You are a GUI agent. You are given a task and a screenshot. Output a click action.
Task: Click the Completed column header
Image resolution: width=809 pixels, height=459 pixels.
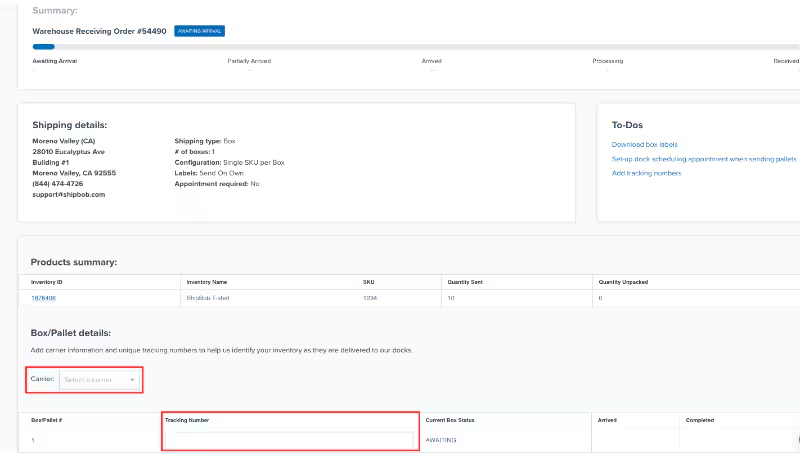click(700, 420)
